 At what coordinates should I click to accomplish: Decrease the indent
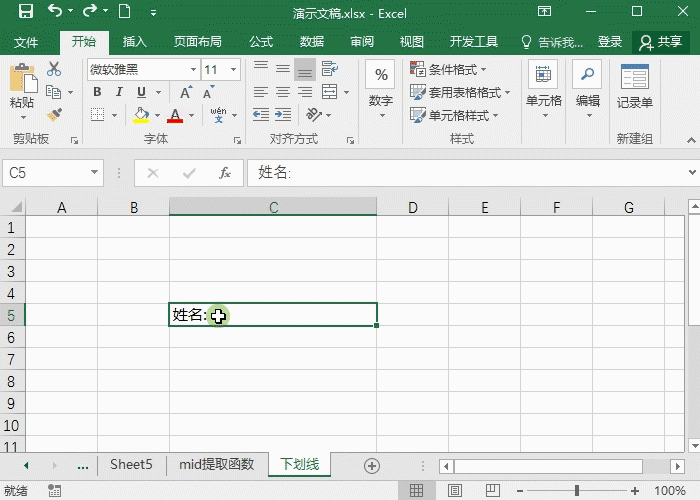point(261,115)
